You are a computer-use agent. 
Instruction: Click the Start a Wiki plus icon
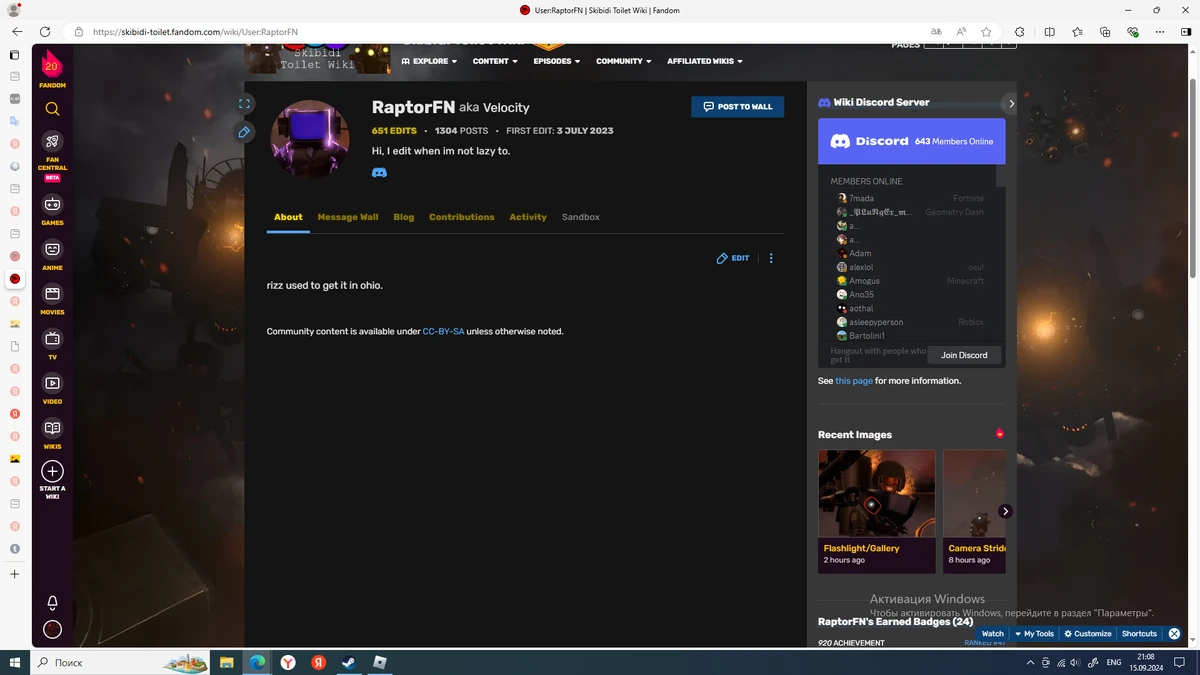pyautogui.click(x=52, y=471)
